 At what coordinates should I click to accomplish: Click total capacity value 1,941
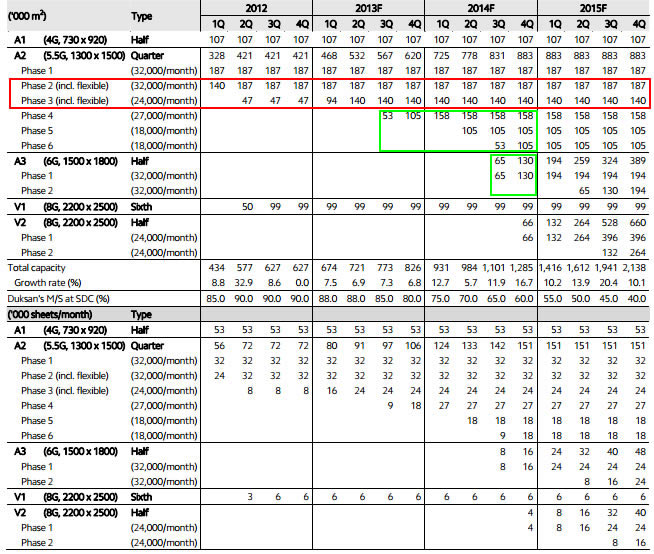(x=606, y=268)
